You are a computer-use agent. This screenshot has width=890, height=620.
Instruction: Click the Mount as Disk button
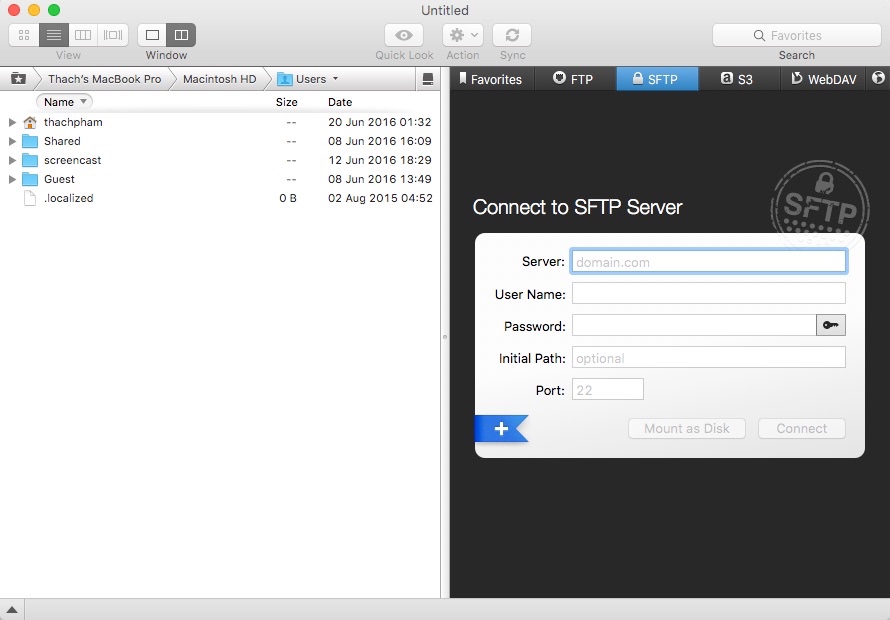(x=687, y=427)
